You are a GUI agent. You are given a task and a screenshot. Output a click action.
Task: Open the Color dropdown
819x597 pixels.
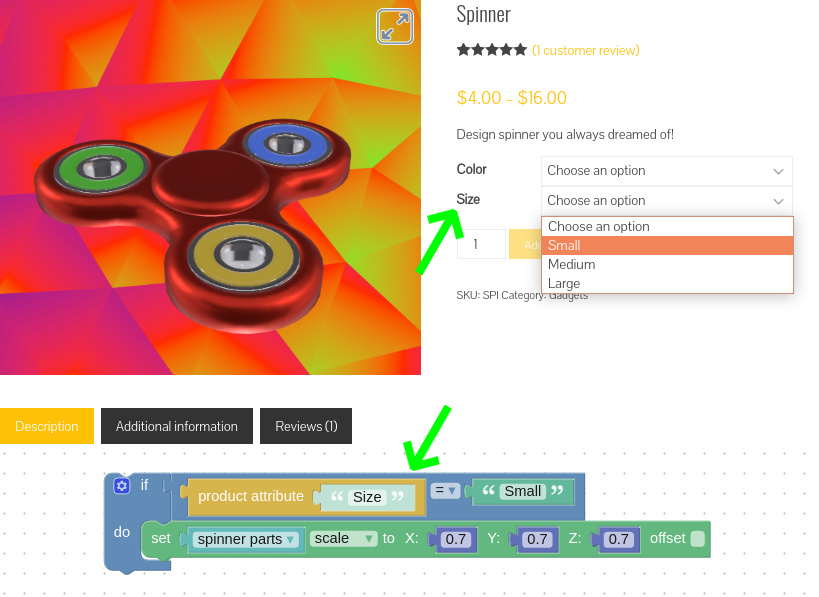666,171
